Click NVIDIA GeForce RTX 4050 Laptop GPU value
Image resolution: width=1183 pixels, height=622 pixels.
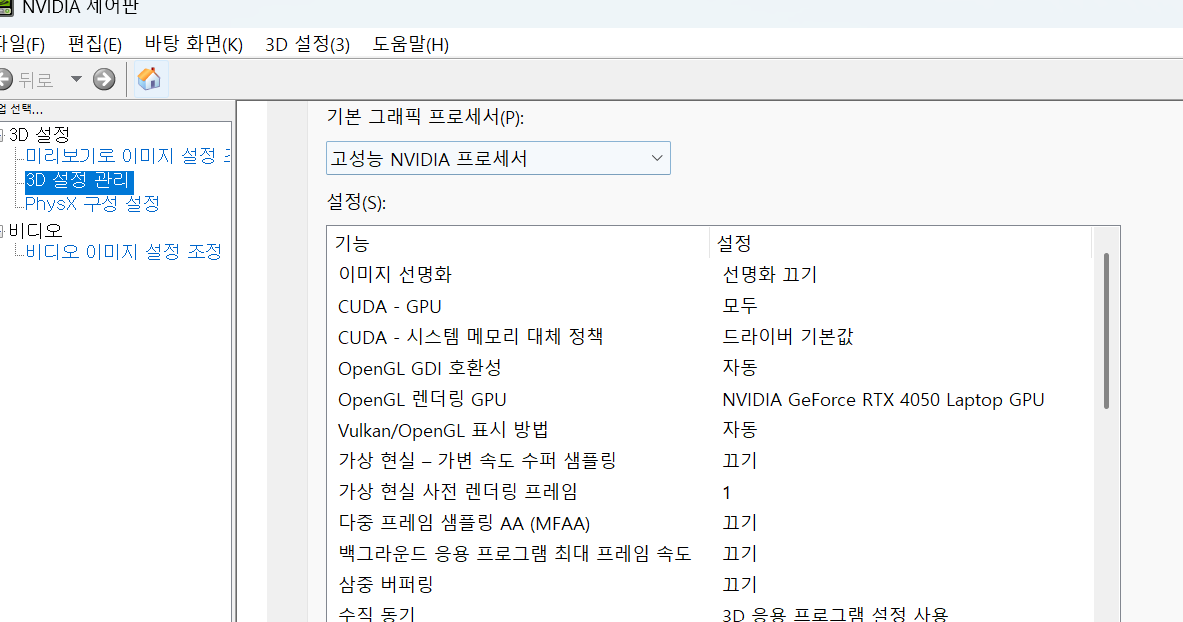pos(883,399)
